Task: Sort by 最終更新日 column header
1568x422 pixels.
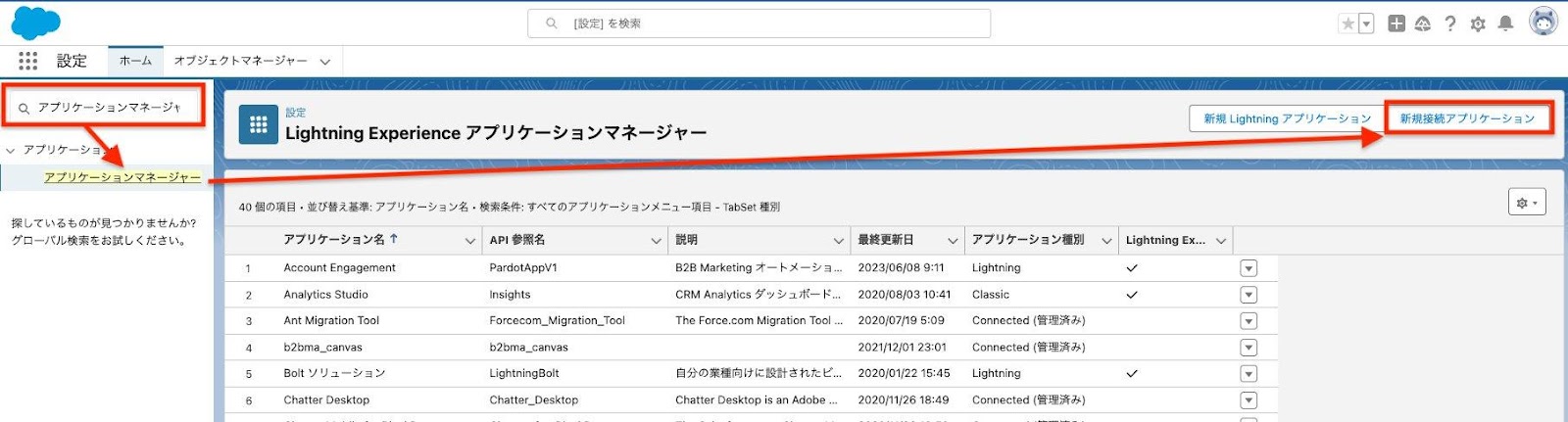Action: (x=885, y=240)
